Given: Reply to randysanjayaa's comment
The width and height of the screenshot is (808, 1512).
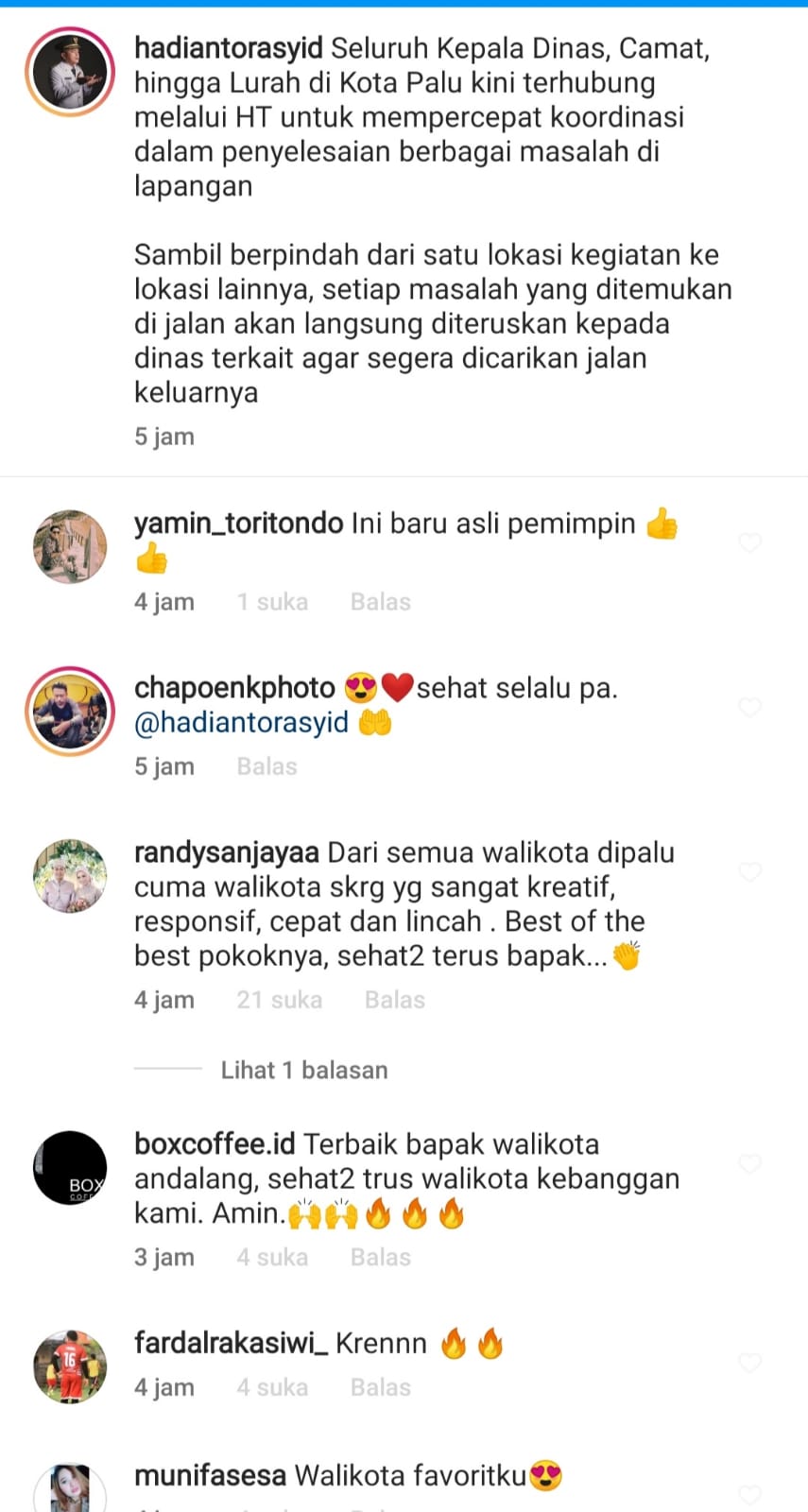Looking at the screenshot, I should pos(395,1000).
